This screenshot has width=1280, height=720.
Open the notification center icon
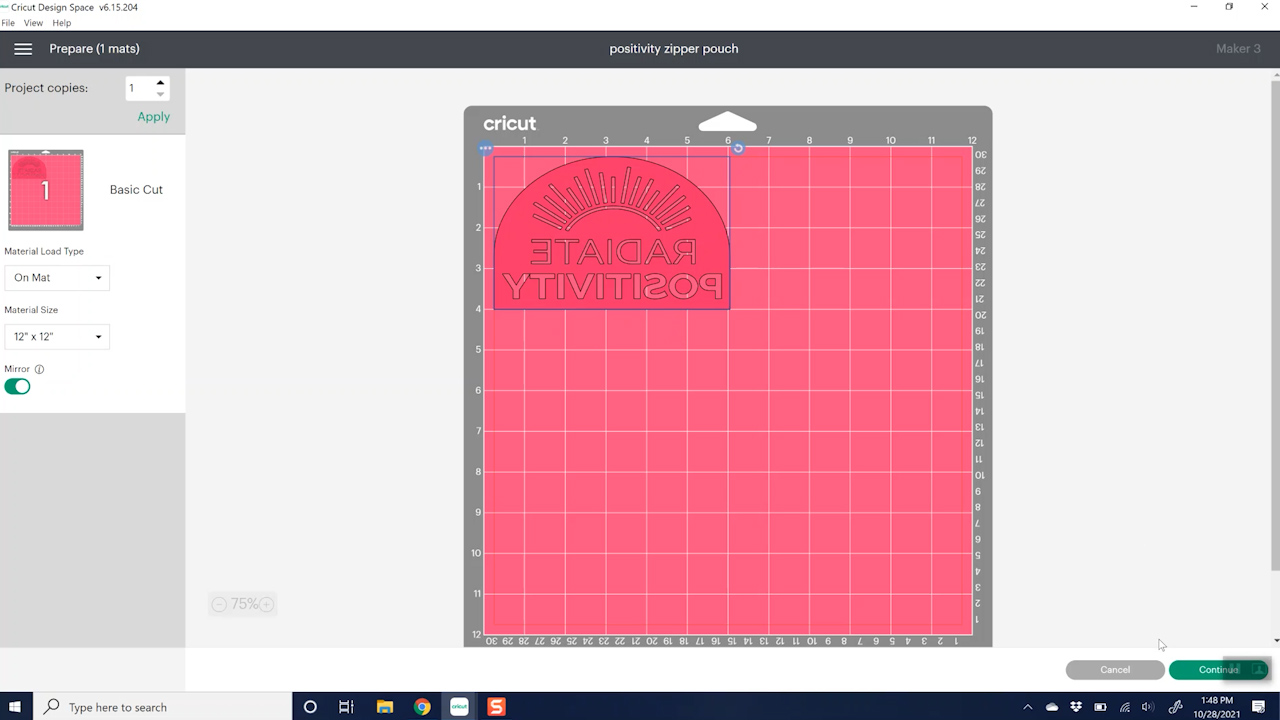coord(1259,707)
